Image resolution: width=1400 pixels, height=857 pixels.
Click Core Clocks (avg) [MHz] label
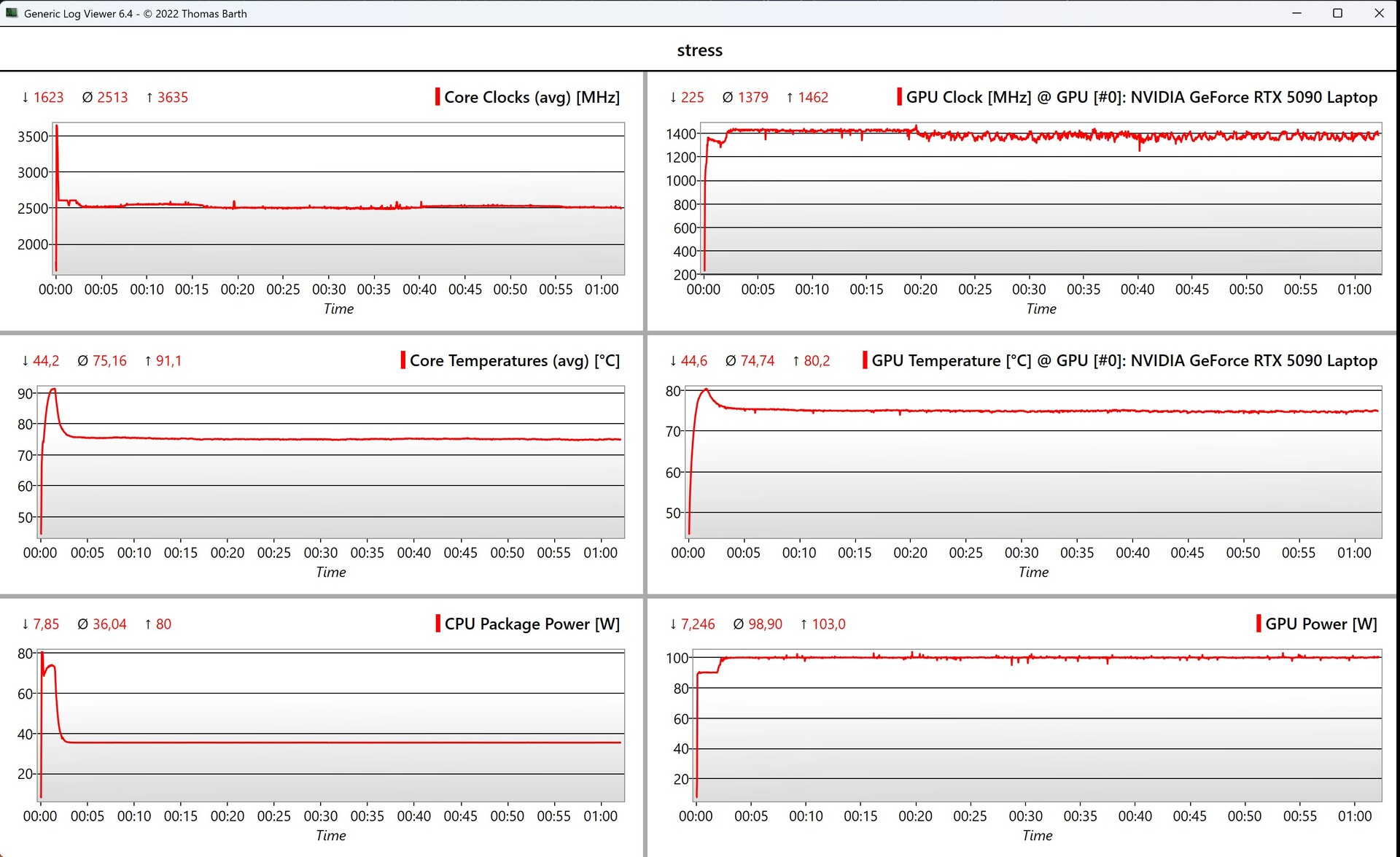[532, 97]
